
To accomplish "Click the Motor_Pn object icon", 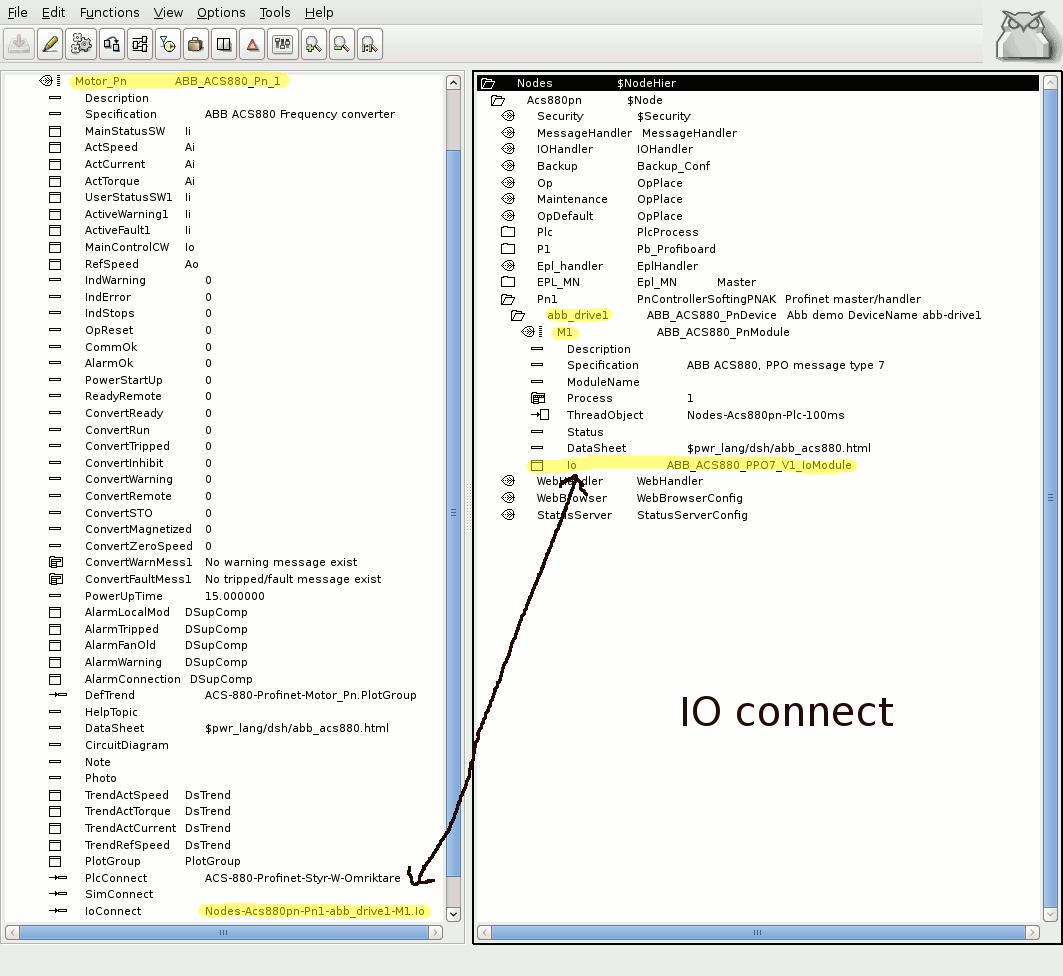I will tap(45, 81).
